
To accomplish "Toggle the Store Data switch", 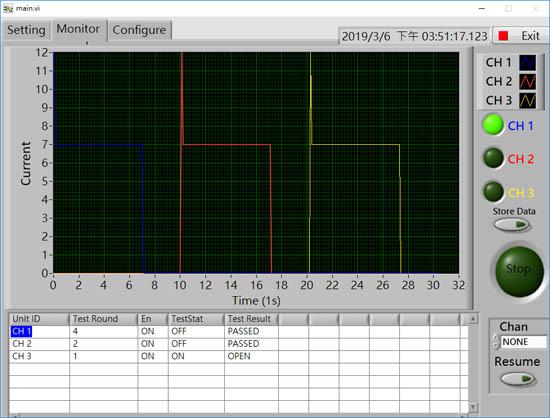I will tap(512, 224).
